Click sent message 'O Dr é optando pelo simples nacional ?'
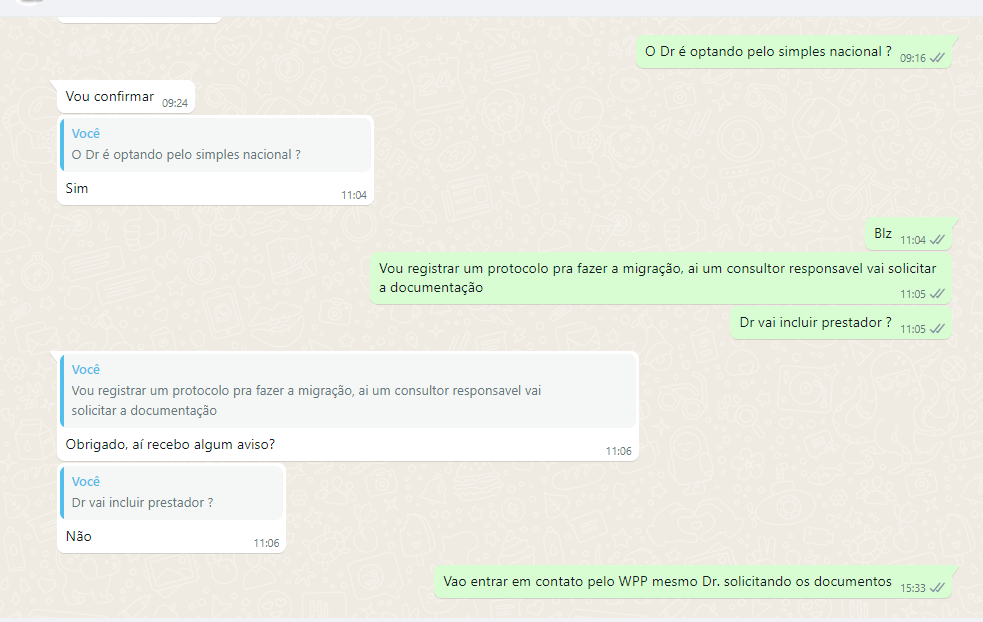 [x=794, y=52]
